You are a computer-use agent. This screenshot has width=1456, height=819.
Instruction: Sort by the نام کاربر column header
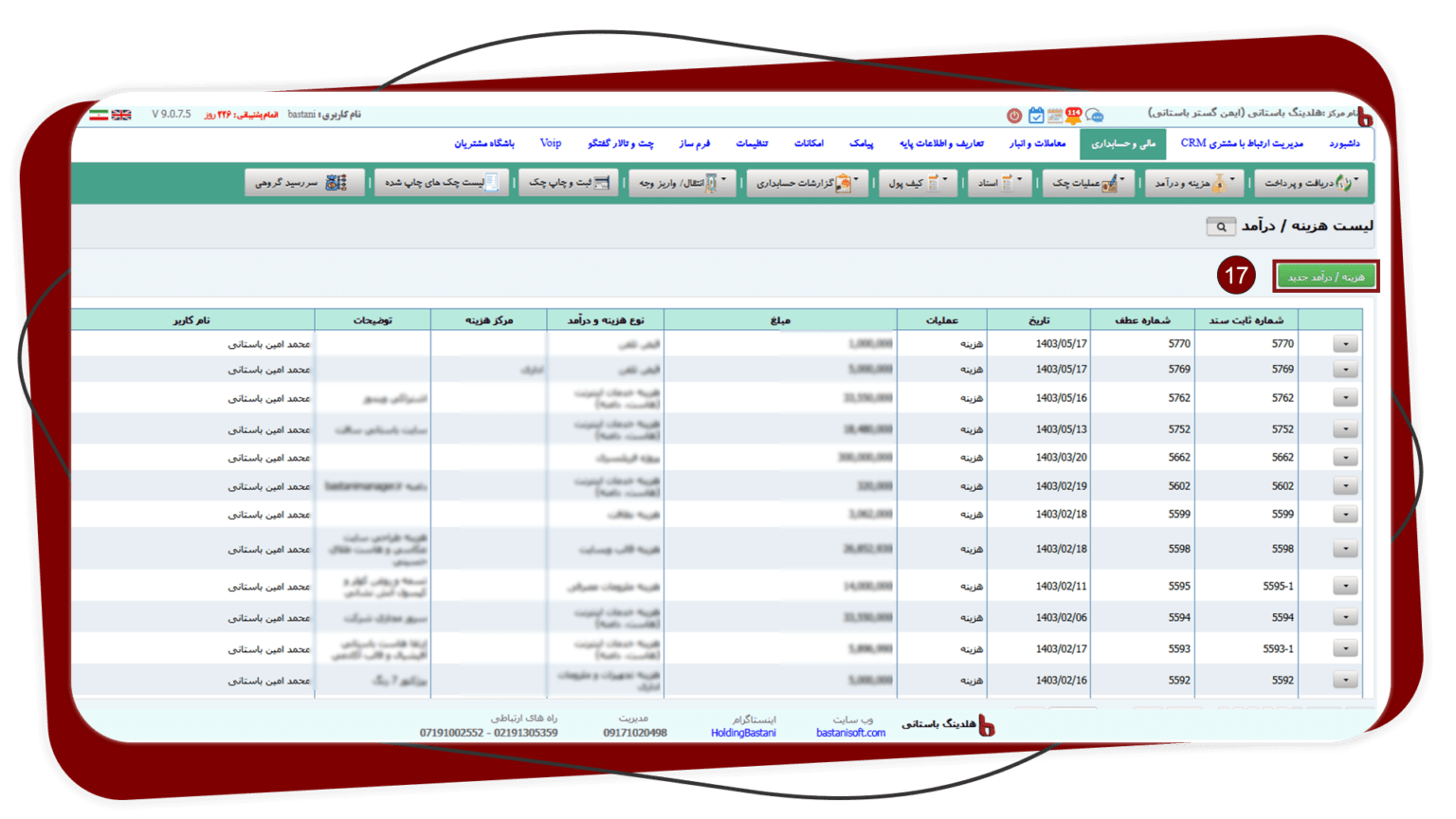192,320
